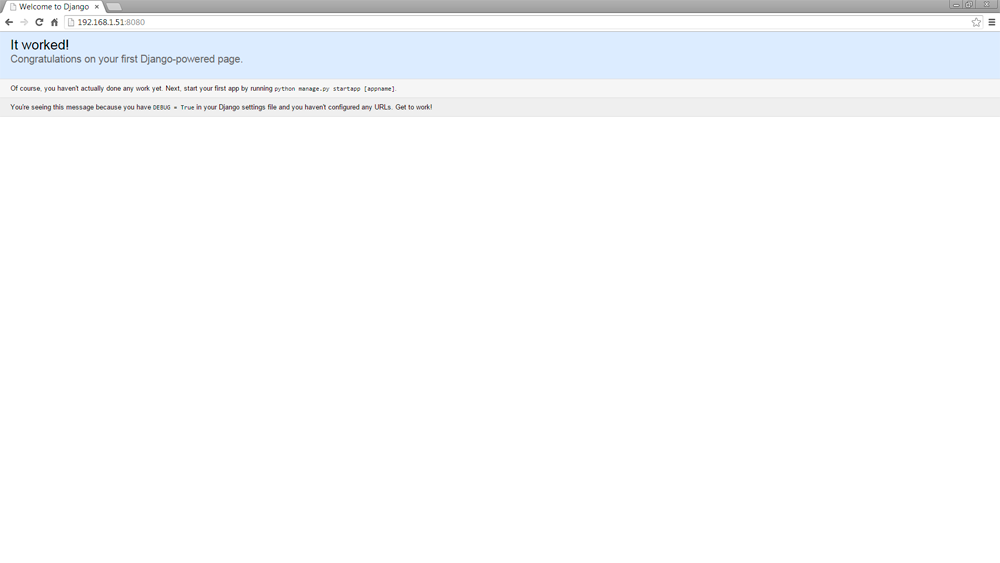Open a new tab with the new-tab button
This screenshot has height=563, width=1000.
coord(114,7)
